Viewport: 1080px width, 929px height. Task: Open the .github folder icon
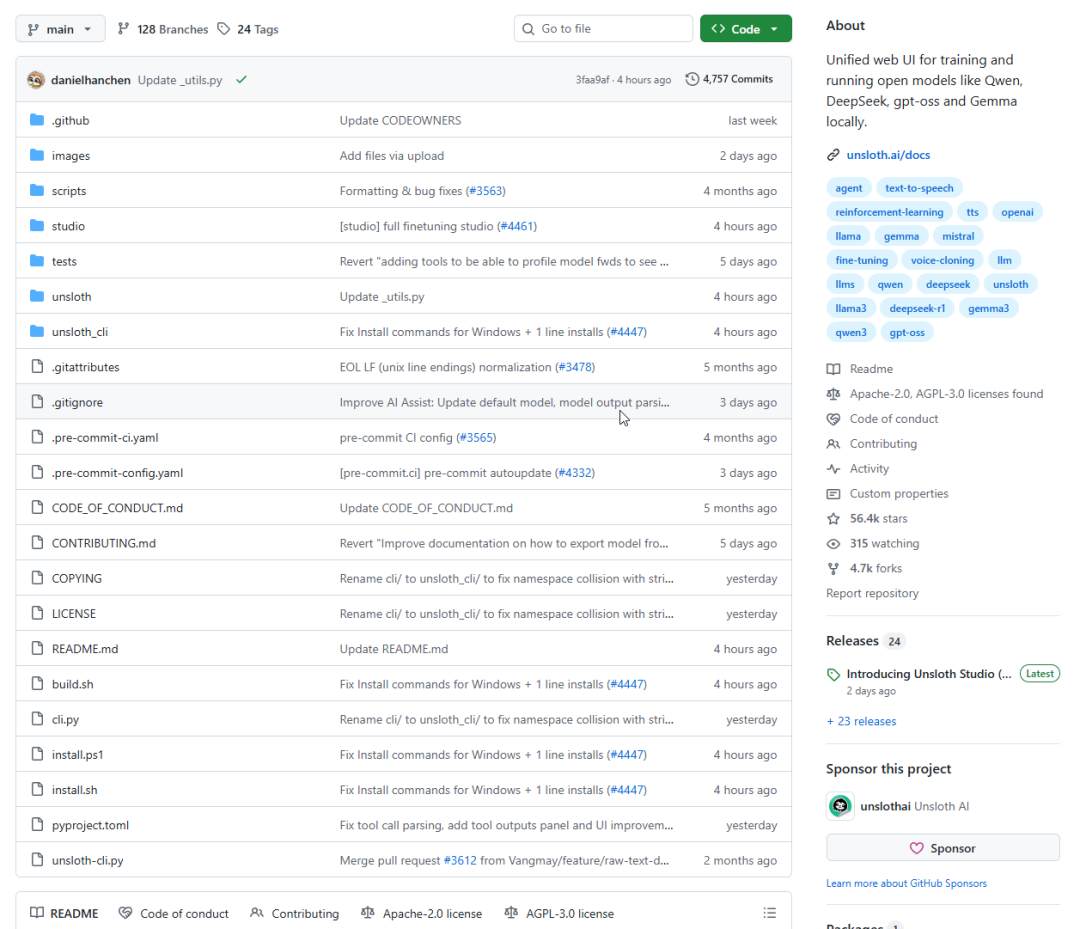37,121
